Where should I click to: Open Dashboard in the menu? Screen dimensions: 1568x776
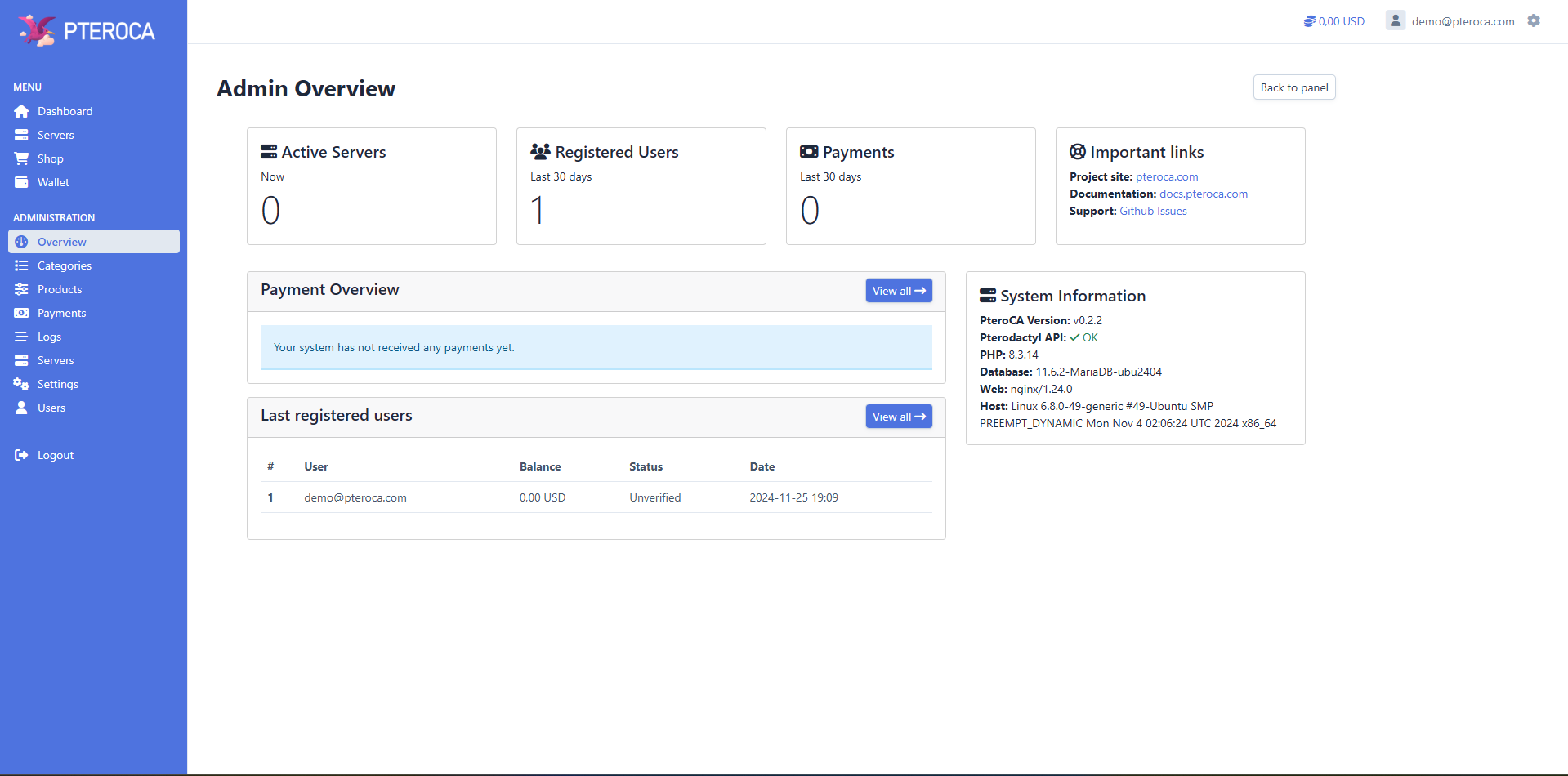tap(65, 111)
